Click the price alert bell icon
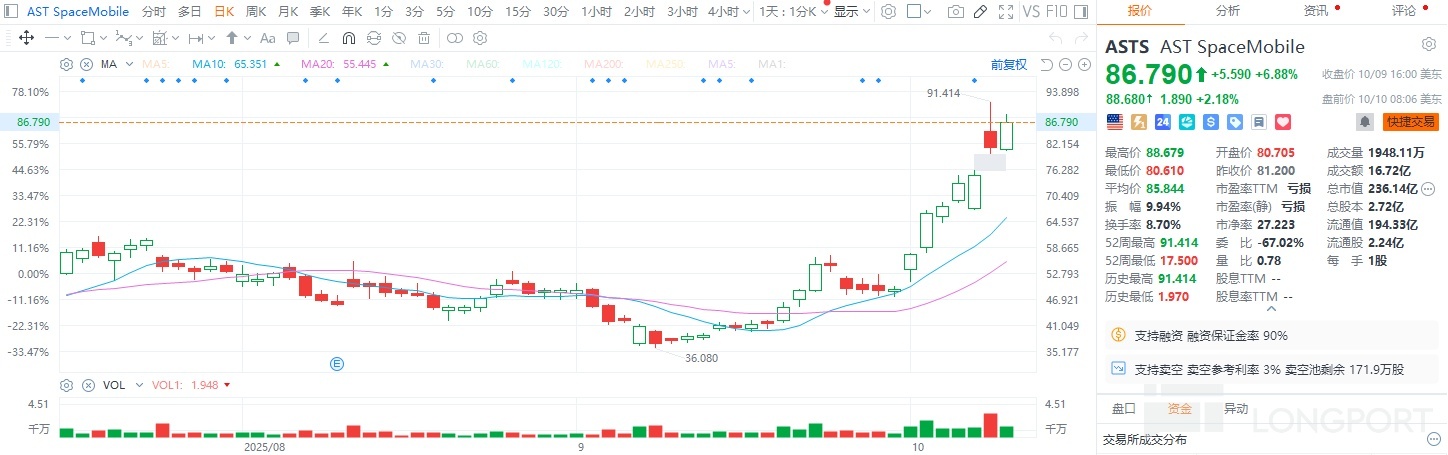The width and height of the screenshot is (1448, 455). pos(1364,122)
